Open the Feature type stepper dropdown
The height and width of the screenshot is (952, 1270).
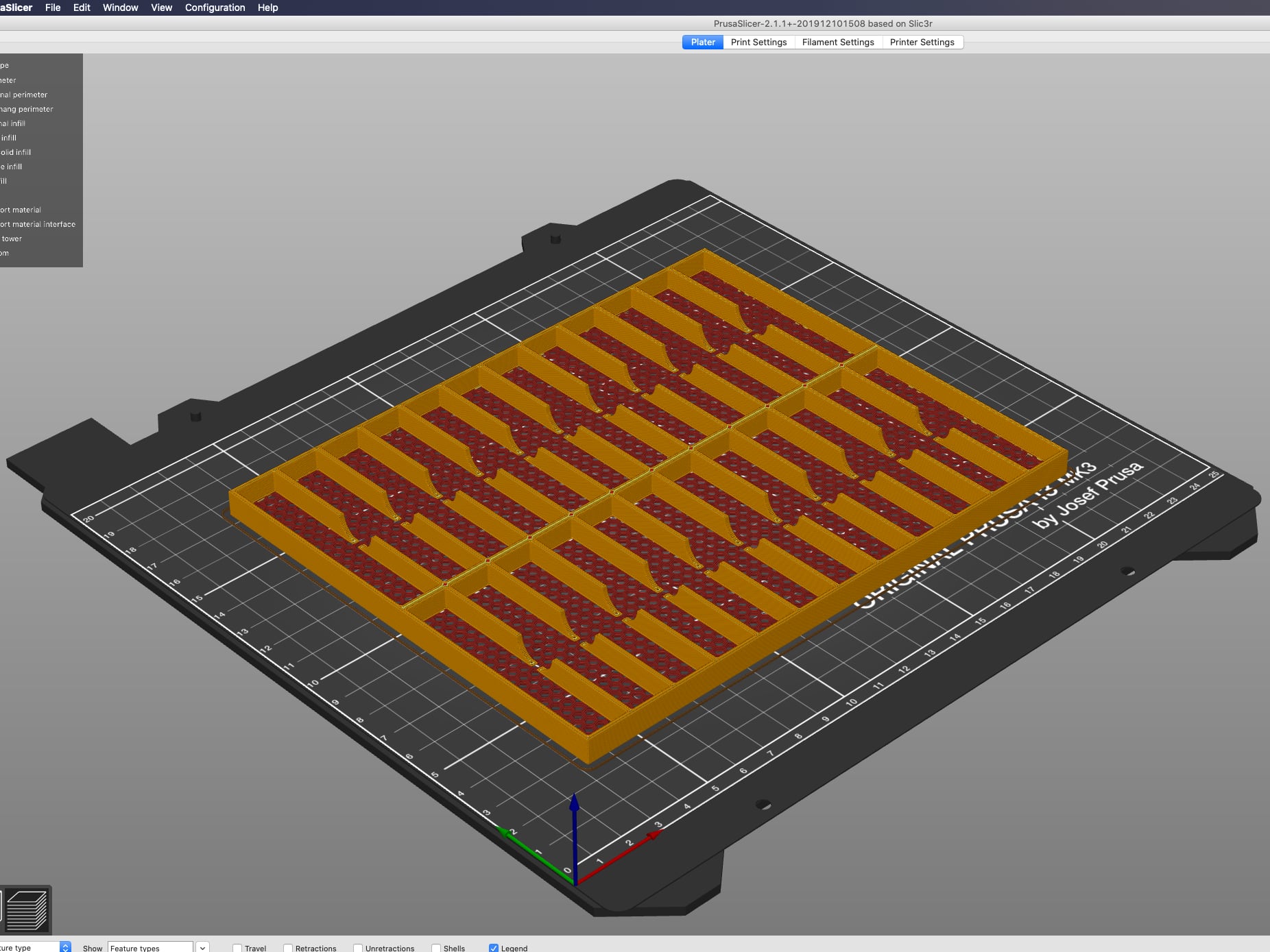point(65,947)
